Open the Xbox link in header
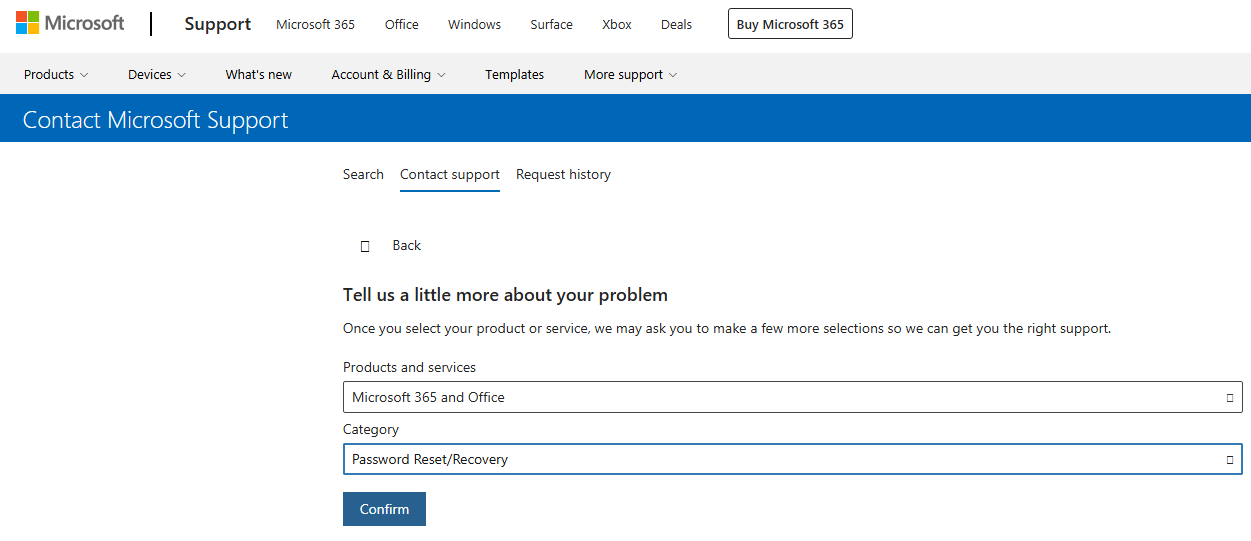The height and width of the screenshot is (541, 1251). click(616, 25)
